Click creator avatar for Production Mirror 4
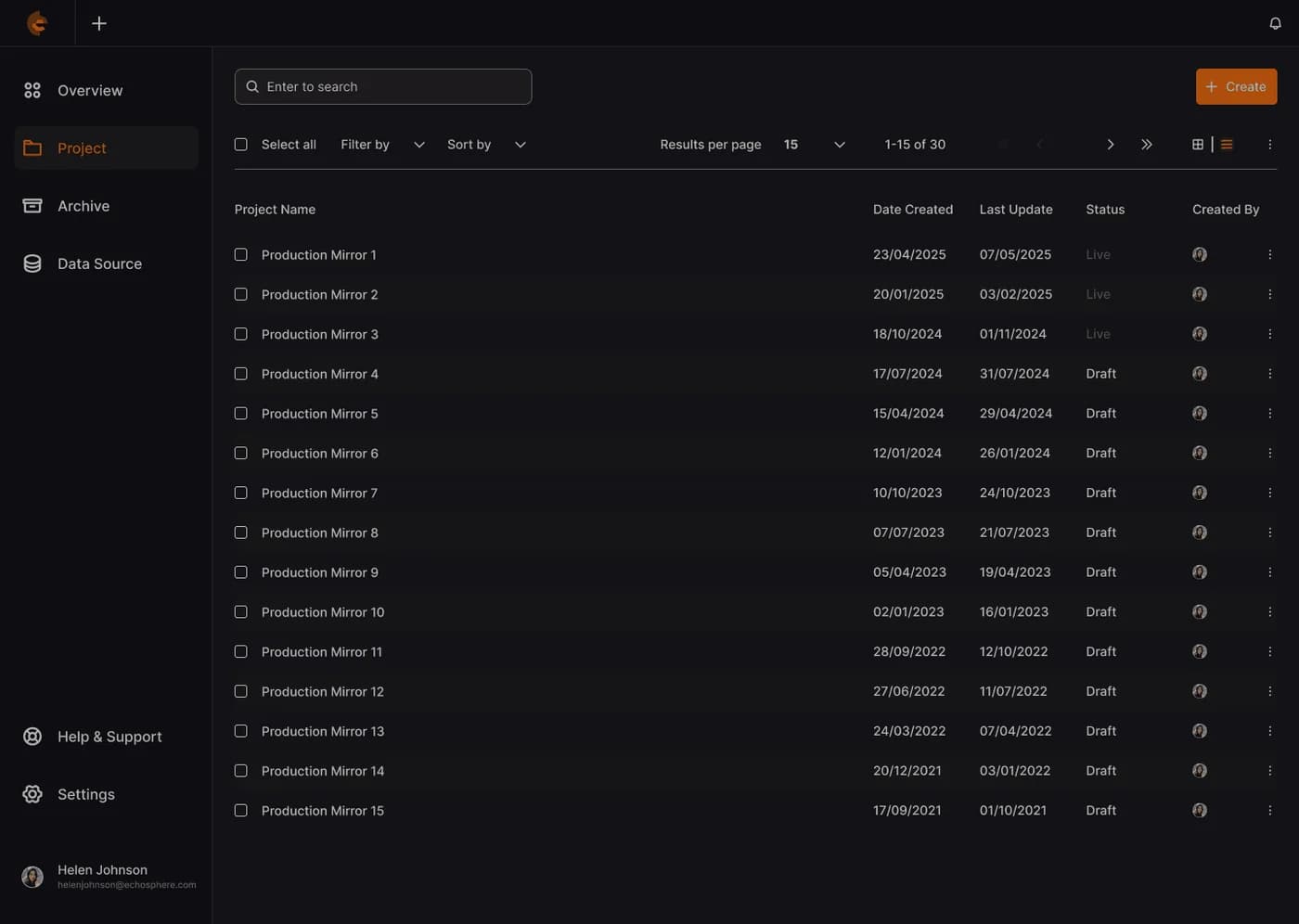Screen dimensions: 1299x924 click(1200, 374)
